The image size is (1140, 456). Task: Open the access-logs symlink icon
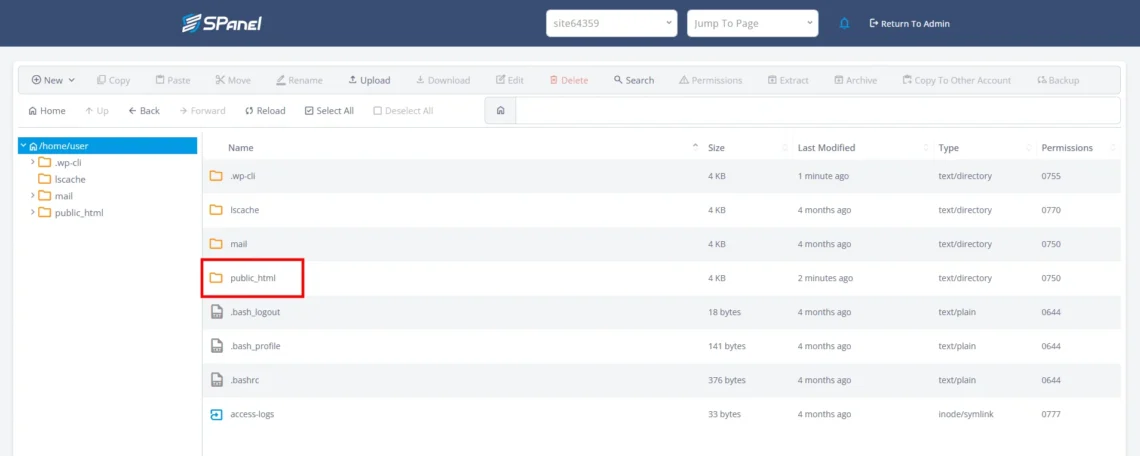[216, 414]
